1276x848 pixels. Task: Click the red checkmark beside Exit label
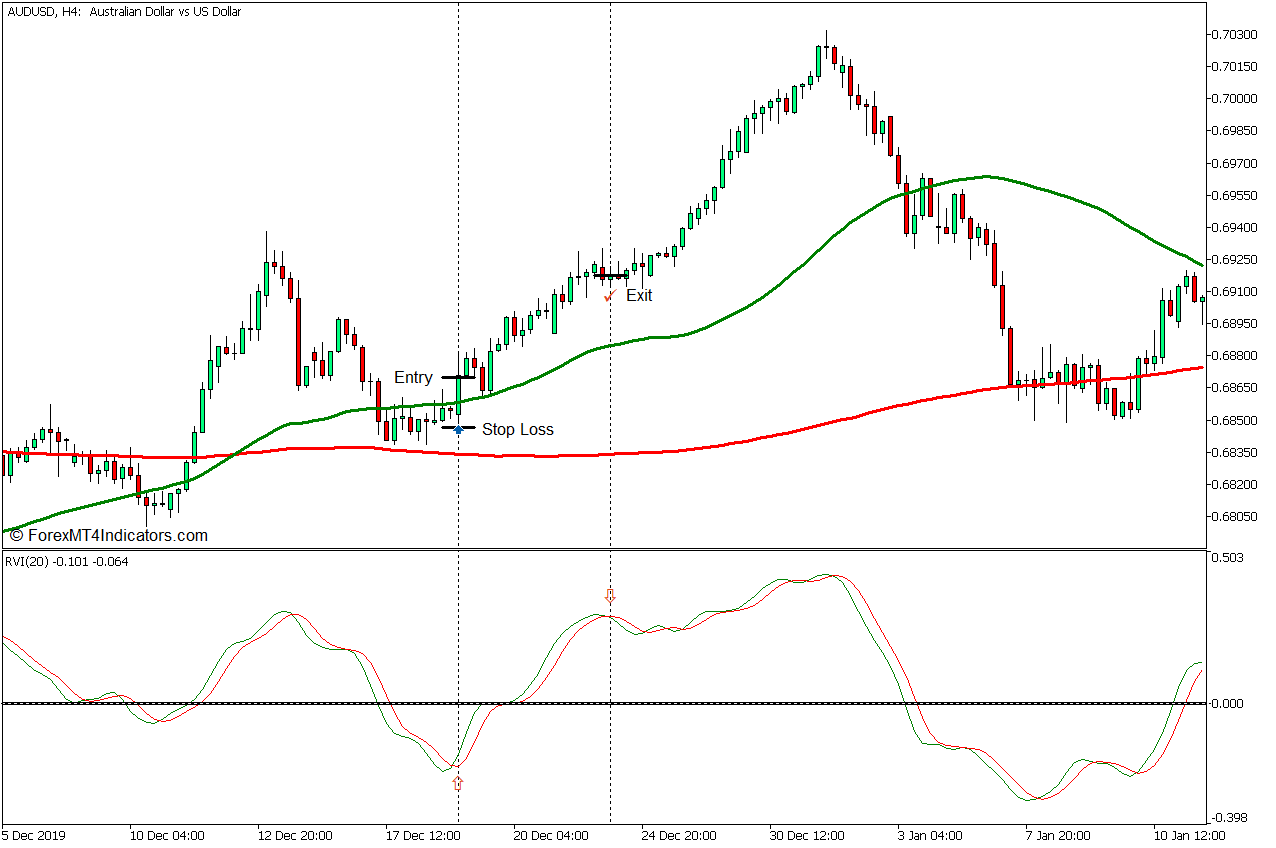click(x=609, y=296)
